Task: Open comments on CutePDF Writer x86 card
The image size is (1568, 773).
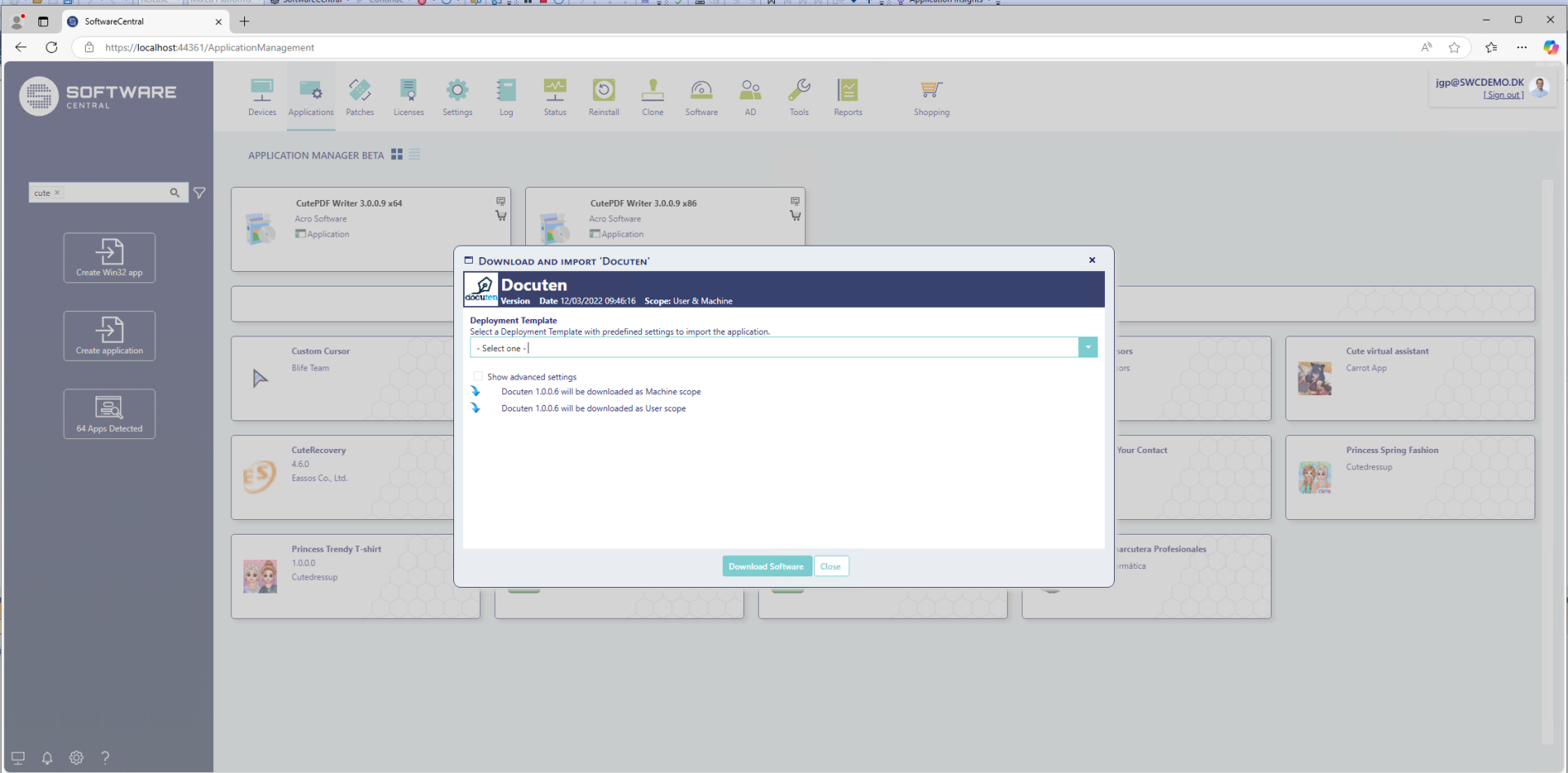Action: (x=795, y=201)
